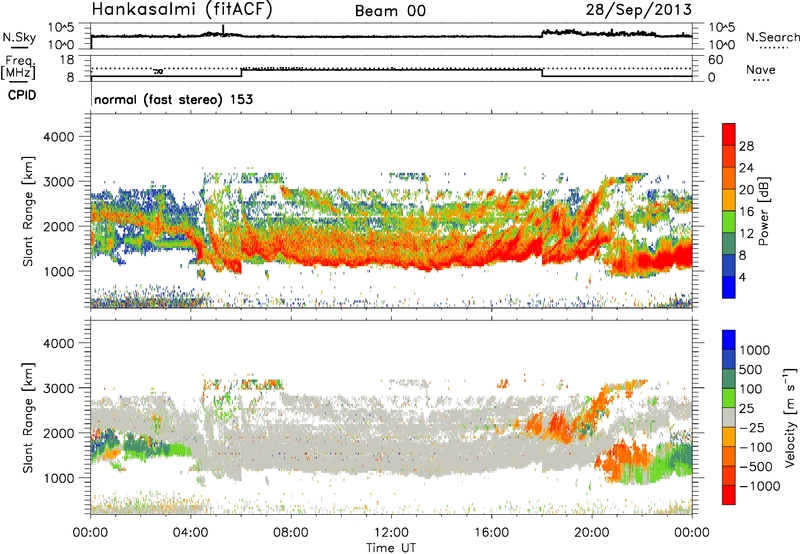Click the Nave legend label
Screen dimensions: 800x554
pos(761,70)
